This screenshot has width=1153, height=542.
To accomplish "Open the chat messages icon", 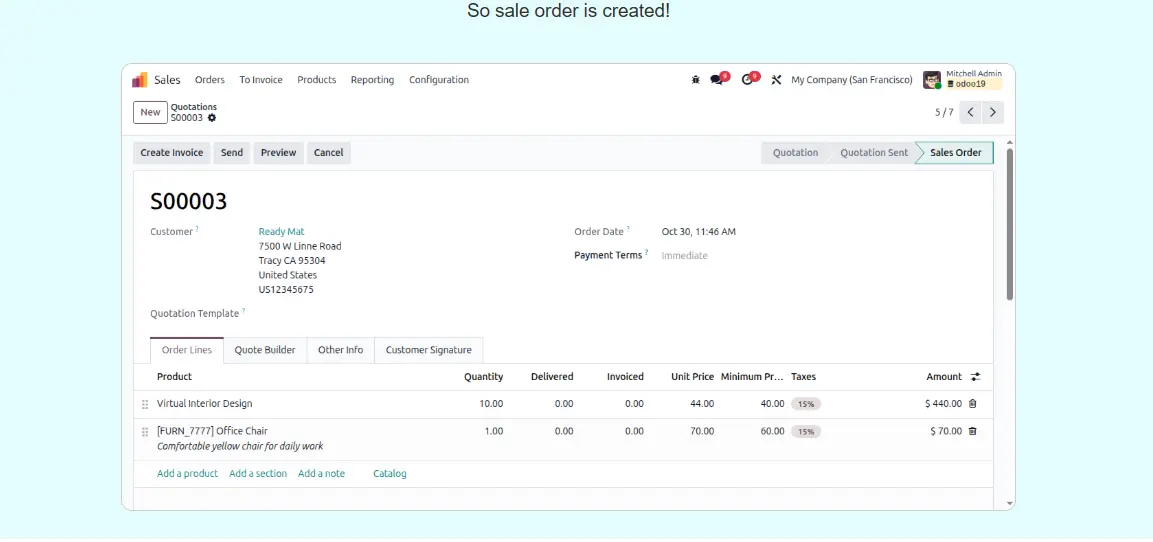I will (x=717, y=80).
